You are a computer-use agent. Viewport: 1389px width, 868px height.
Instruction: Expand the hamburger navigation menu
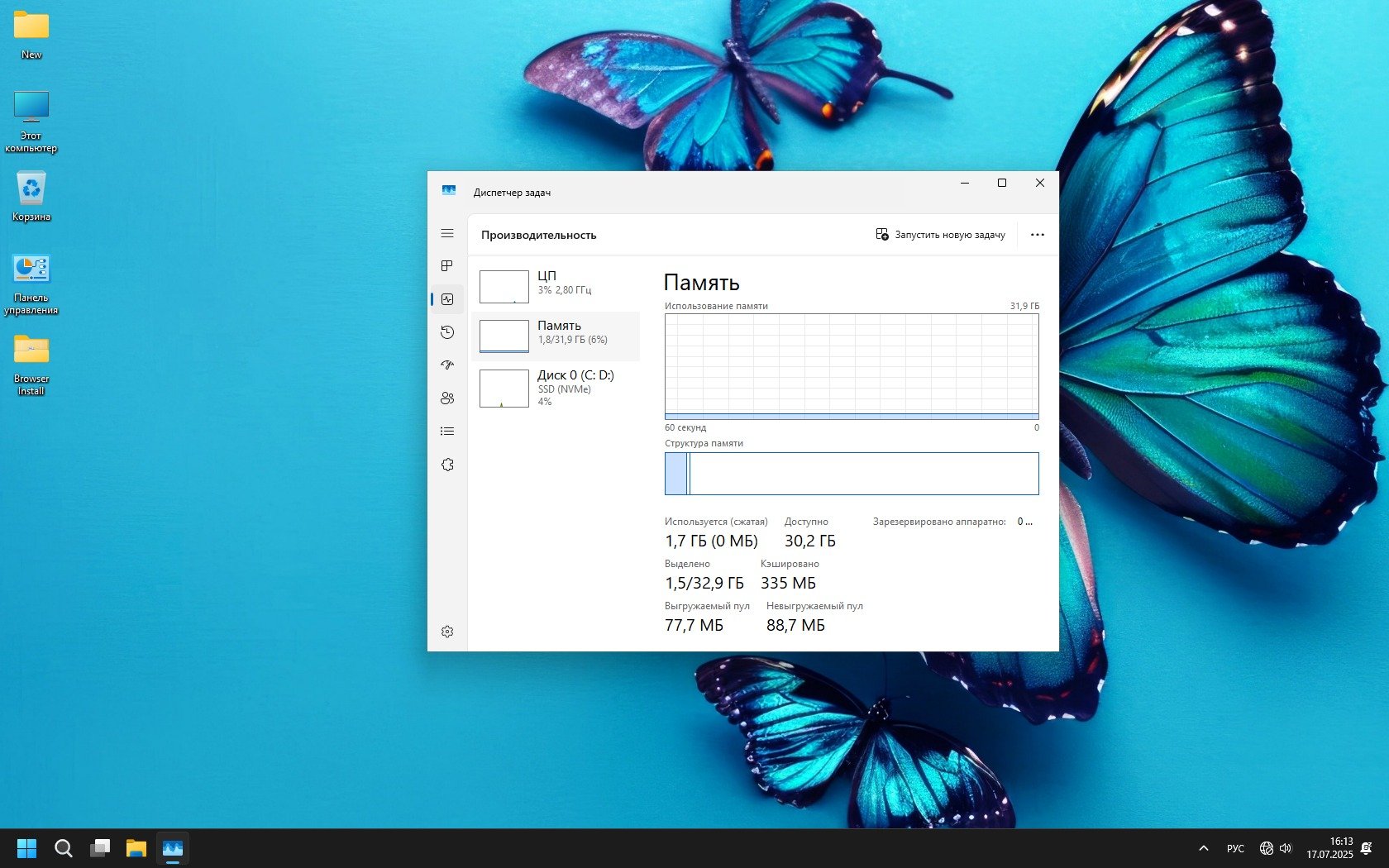(447, 234)
